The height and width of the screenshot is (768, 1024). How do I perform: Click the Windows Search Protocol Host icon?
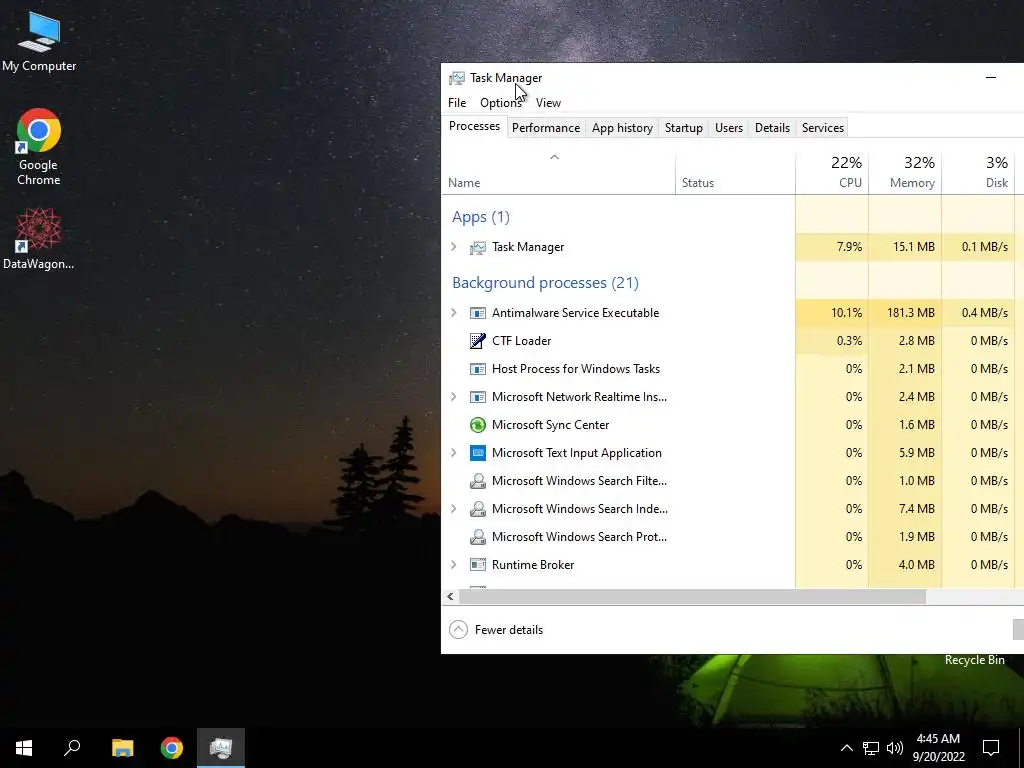pos(477,537)
